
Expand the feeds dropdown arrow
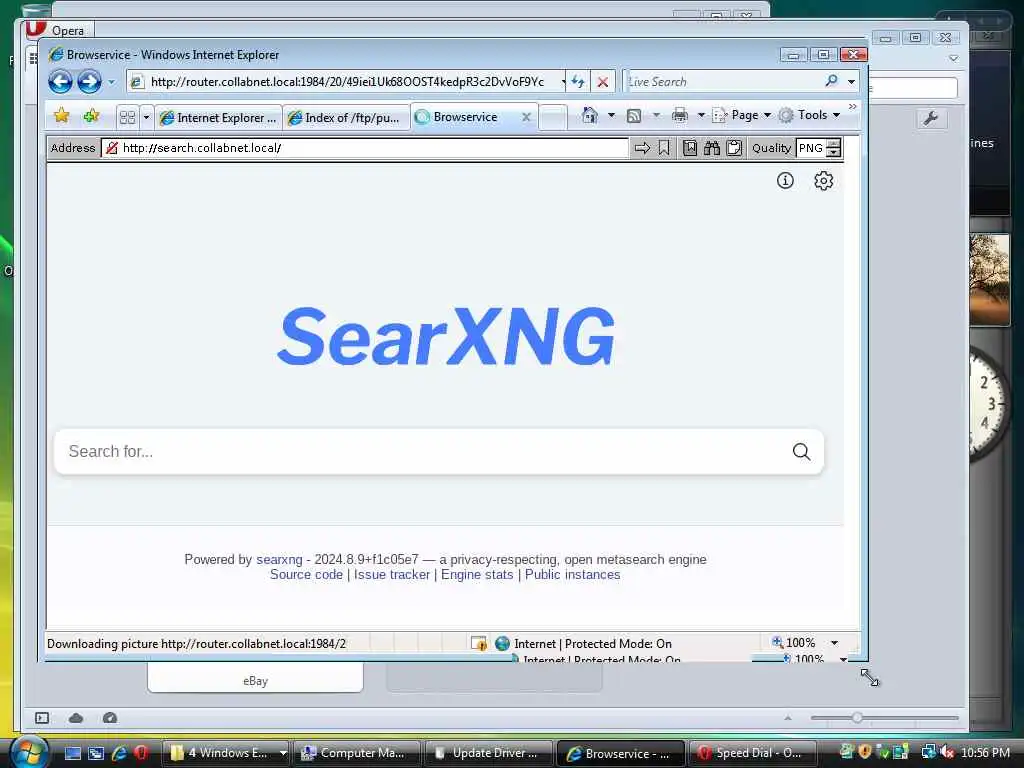(656, 116)
